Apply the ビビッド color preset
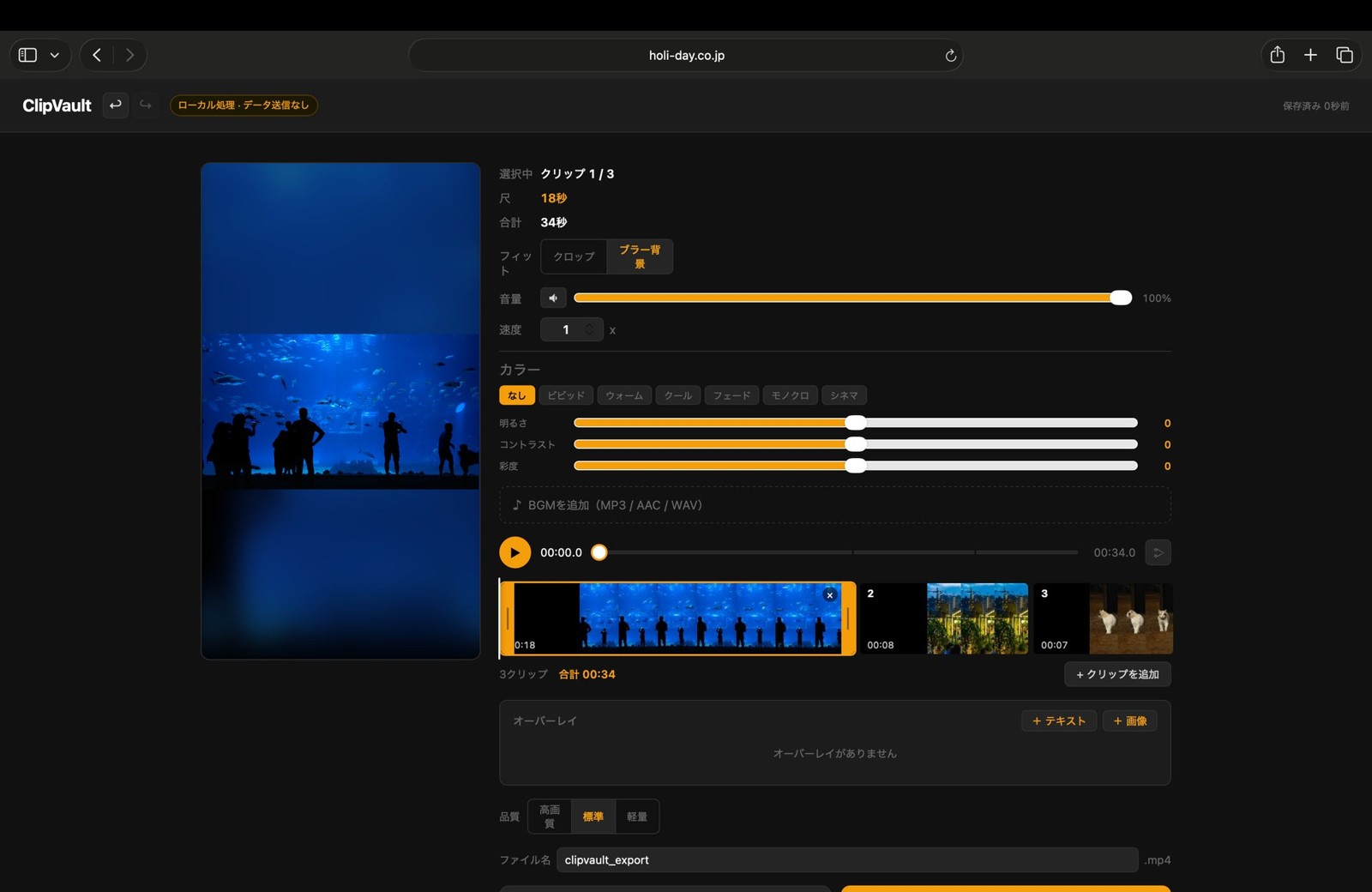The image size is (1372, 892). 566,395
